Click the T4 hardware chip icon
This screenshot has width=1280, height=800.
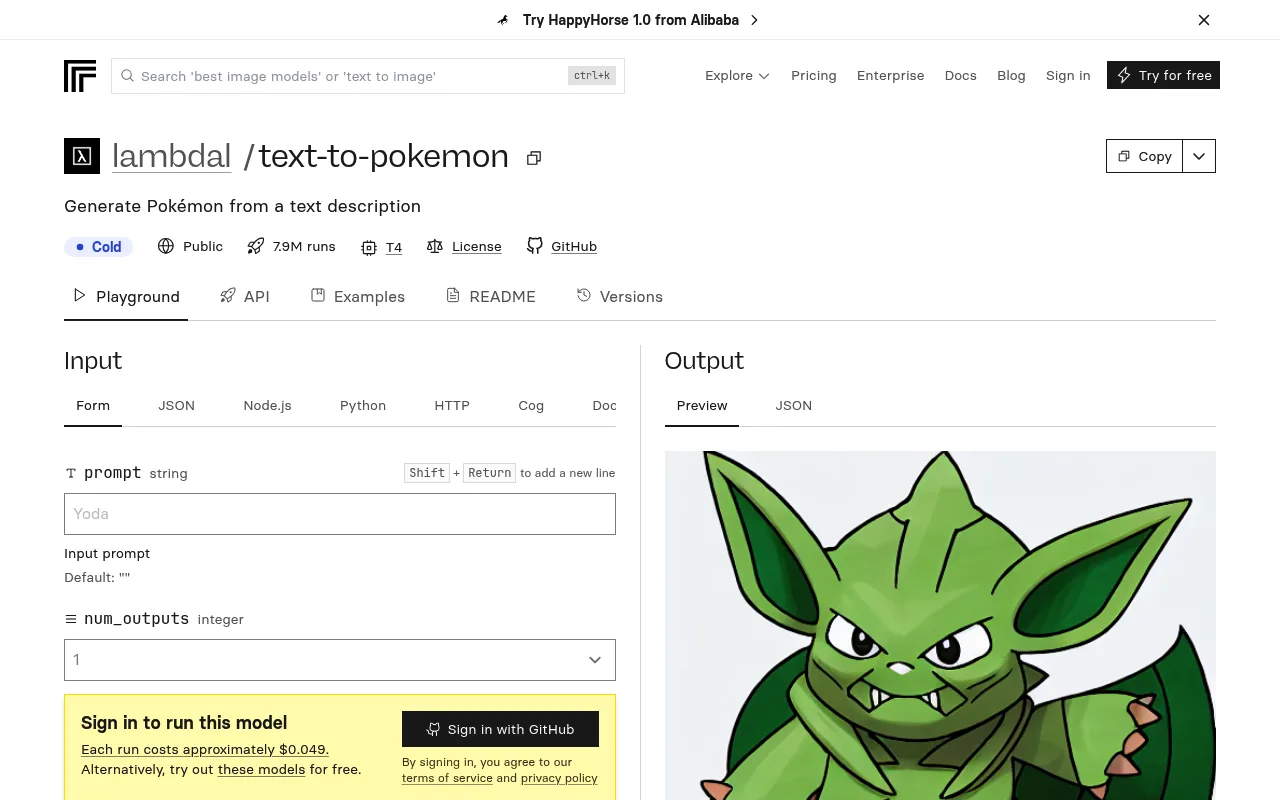coord(369,247)
